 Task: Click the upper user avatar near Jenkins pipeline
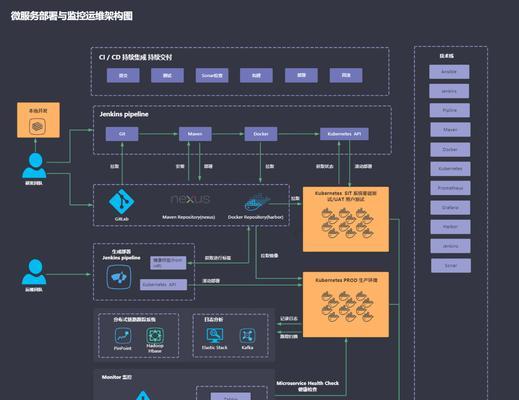point(34,165)
